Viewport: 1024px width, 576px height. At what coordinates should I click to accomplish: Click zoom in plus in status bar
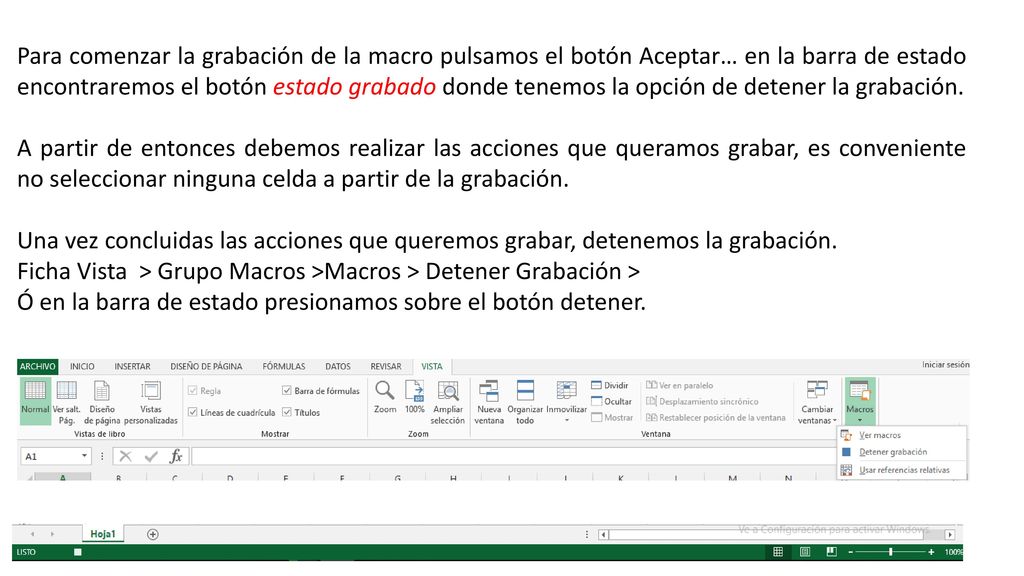tap(931, 552)
